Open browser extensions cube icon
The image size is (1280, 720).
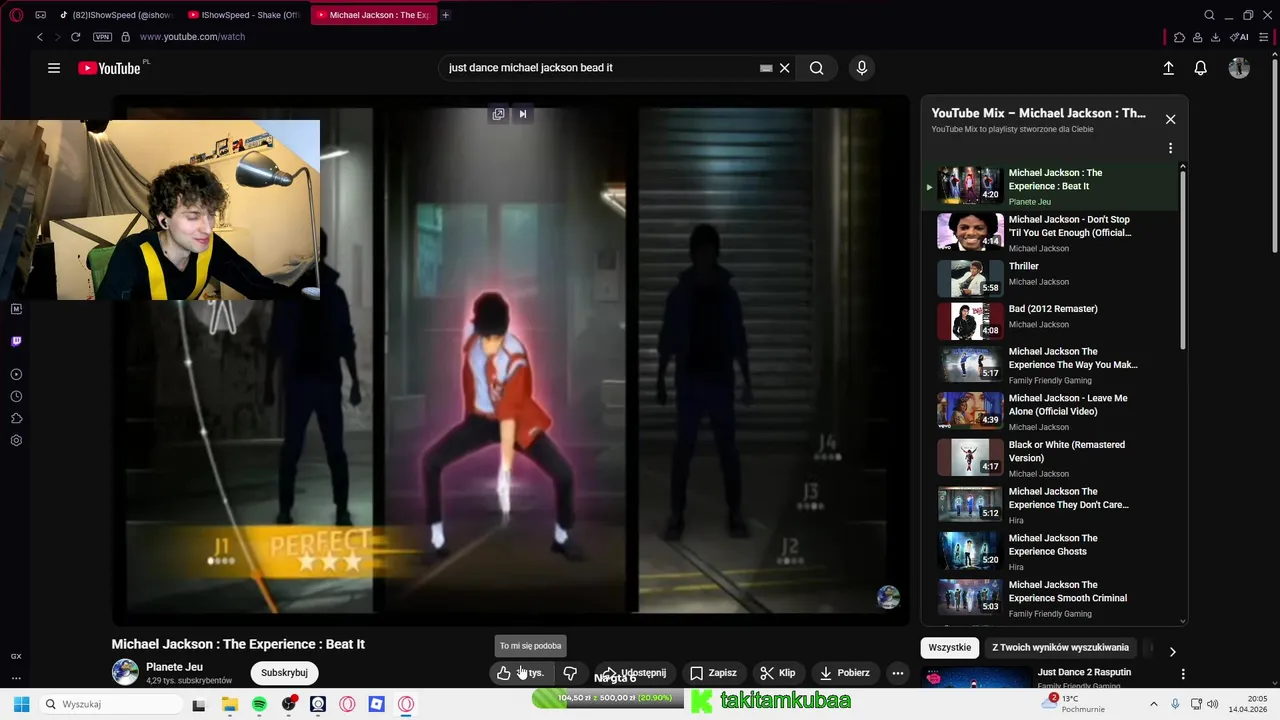[x=1180, y=37]
